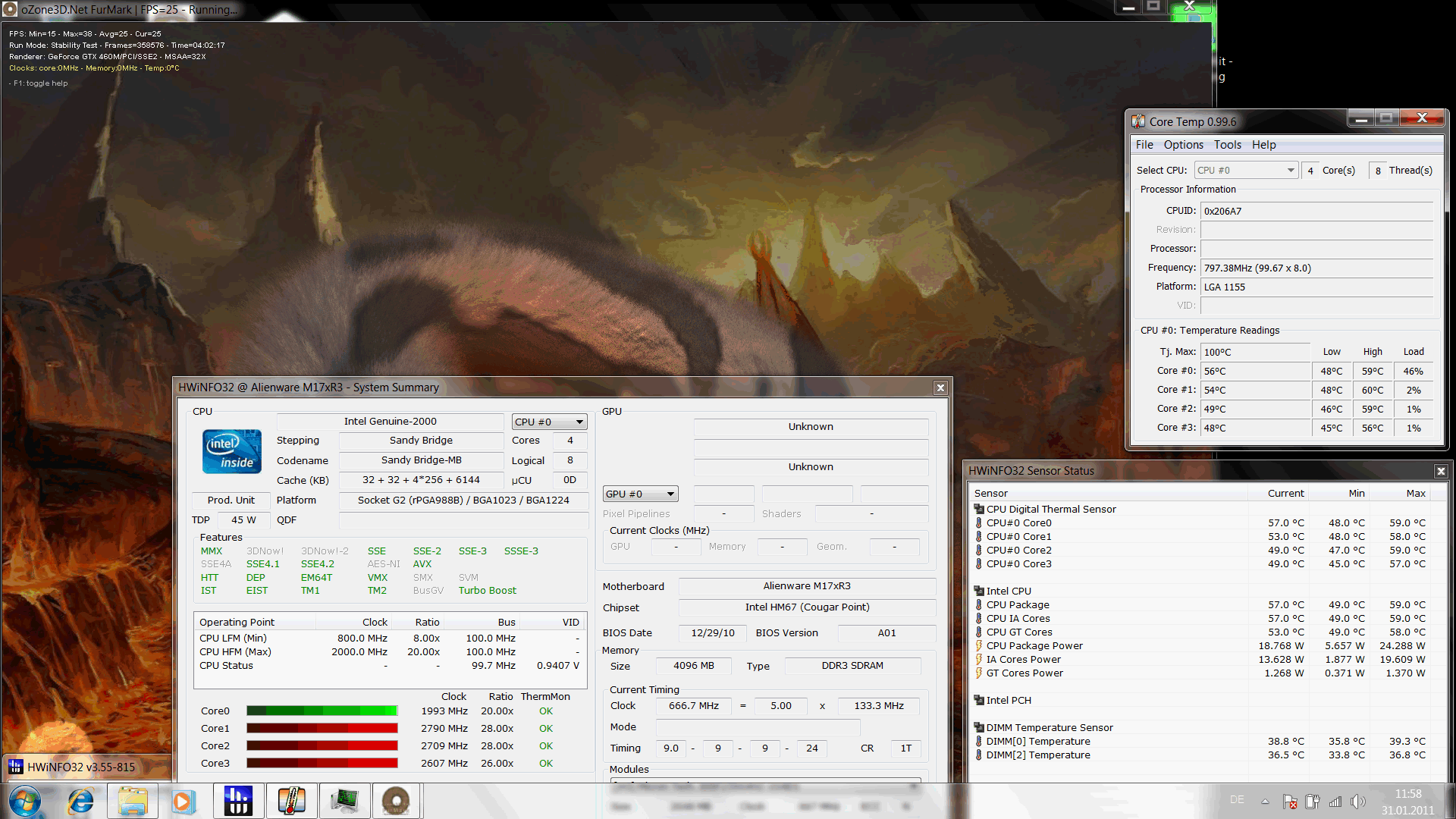Click the Windows Start button
The width and height of the screenshot is (1456, 819).
click(x=24, y=801)
